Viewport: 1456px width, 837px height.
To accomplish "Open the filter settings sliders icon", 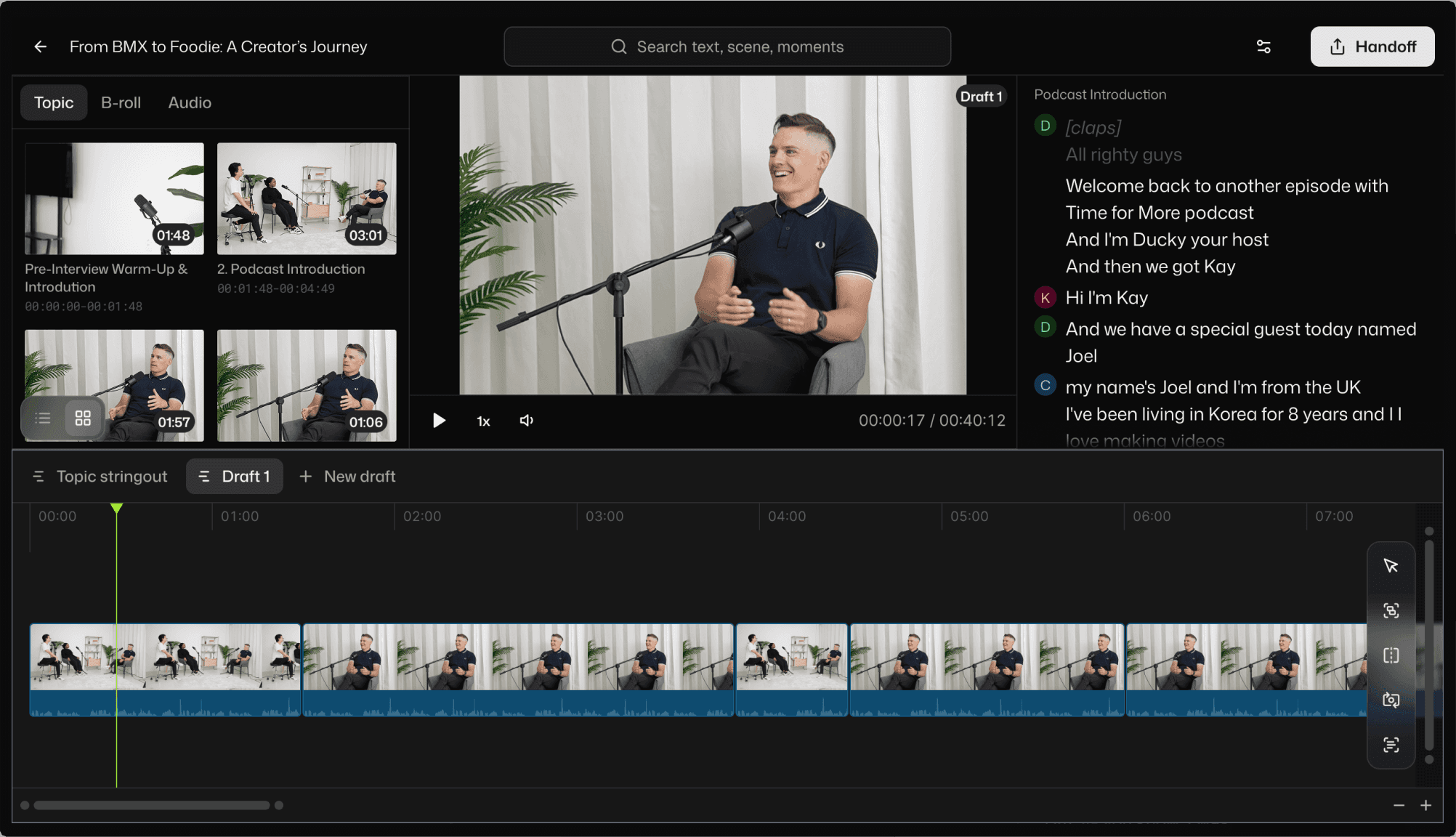I will point(1263,46).
